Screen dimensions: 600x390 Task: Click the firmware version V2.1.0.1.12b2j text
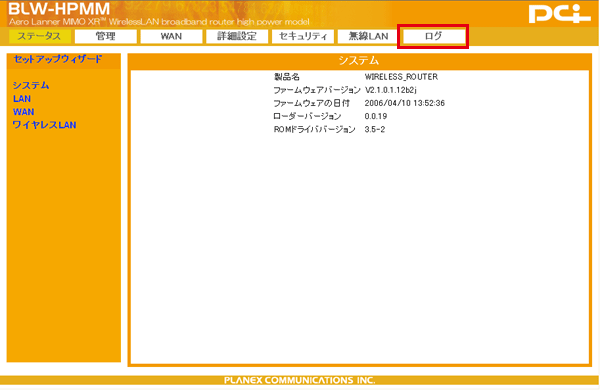[x=390, y=90]
